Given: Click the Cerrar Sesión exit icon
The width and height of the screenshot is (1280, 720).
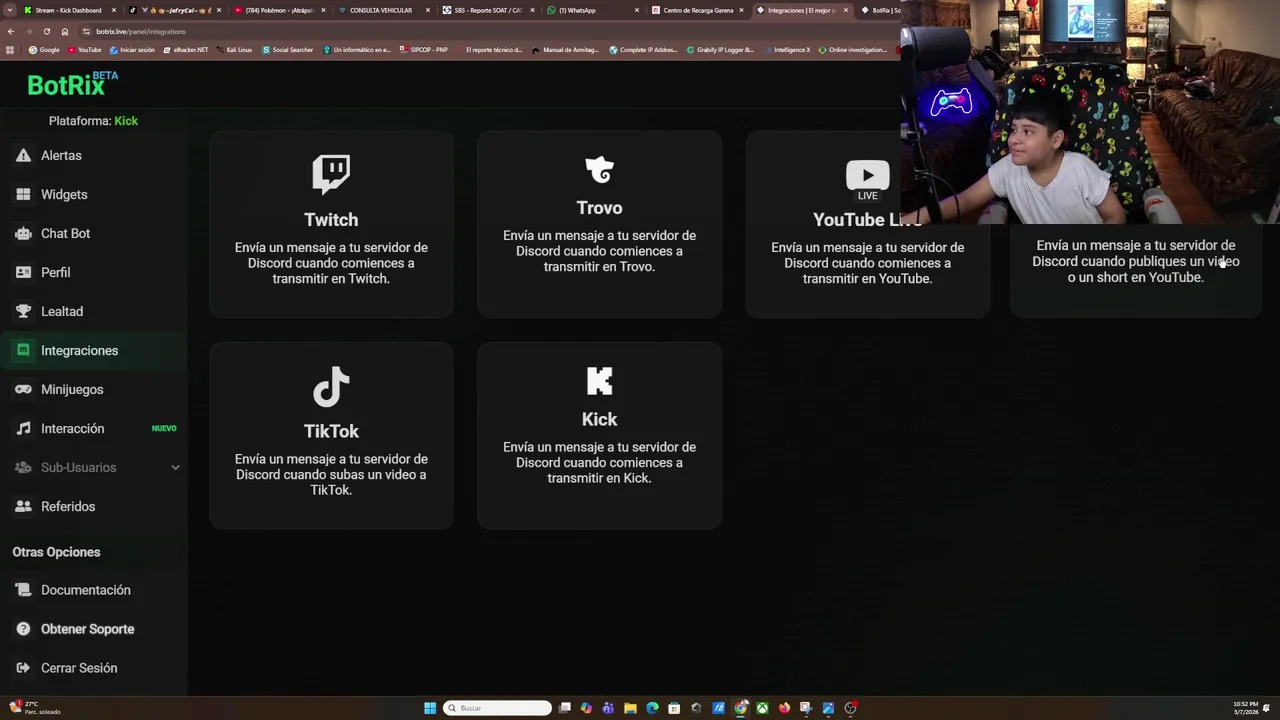Looking at the screenshot, I should click(x=23, y=668).
